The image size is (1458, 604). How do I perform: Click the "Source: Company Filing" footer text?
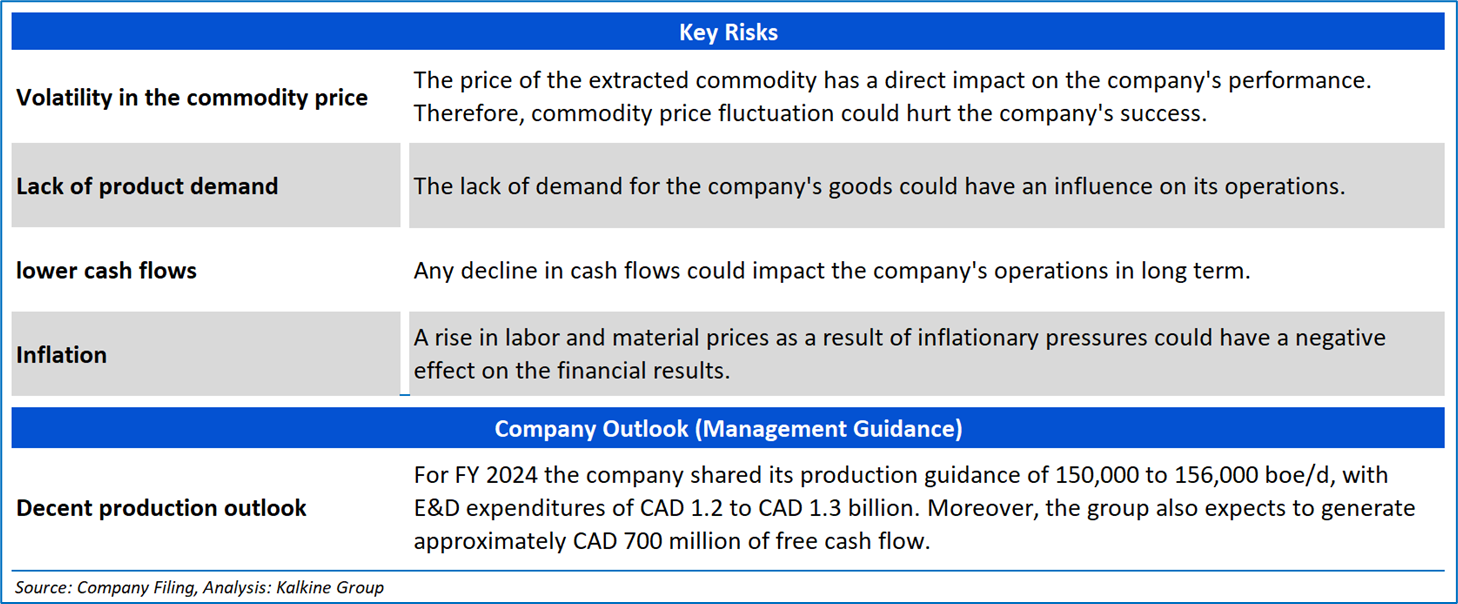[x=105, y=587]
